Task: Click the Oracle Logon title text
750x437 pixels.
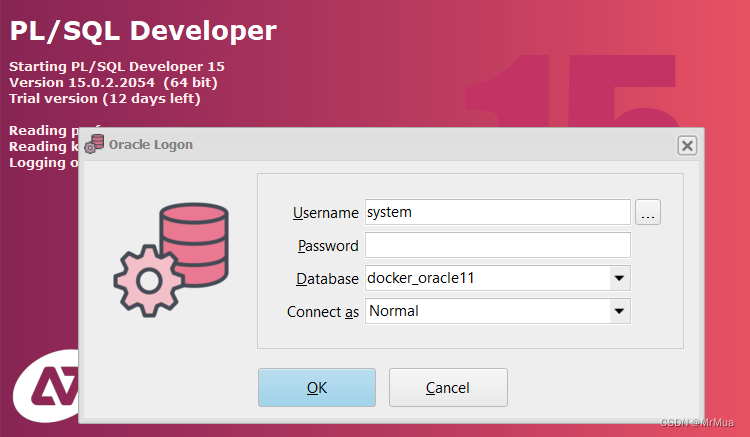Action: point(151,144)
